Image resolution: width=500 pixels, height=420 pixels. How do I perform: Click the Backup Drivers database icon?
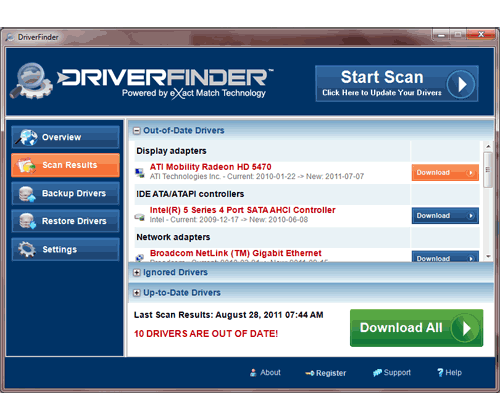click(x=27, y=194)
